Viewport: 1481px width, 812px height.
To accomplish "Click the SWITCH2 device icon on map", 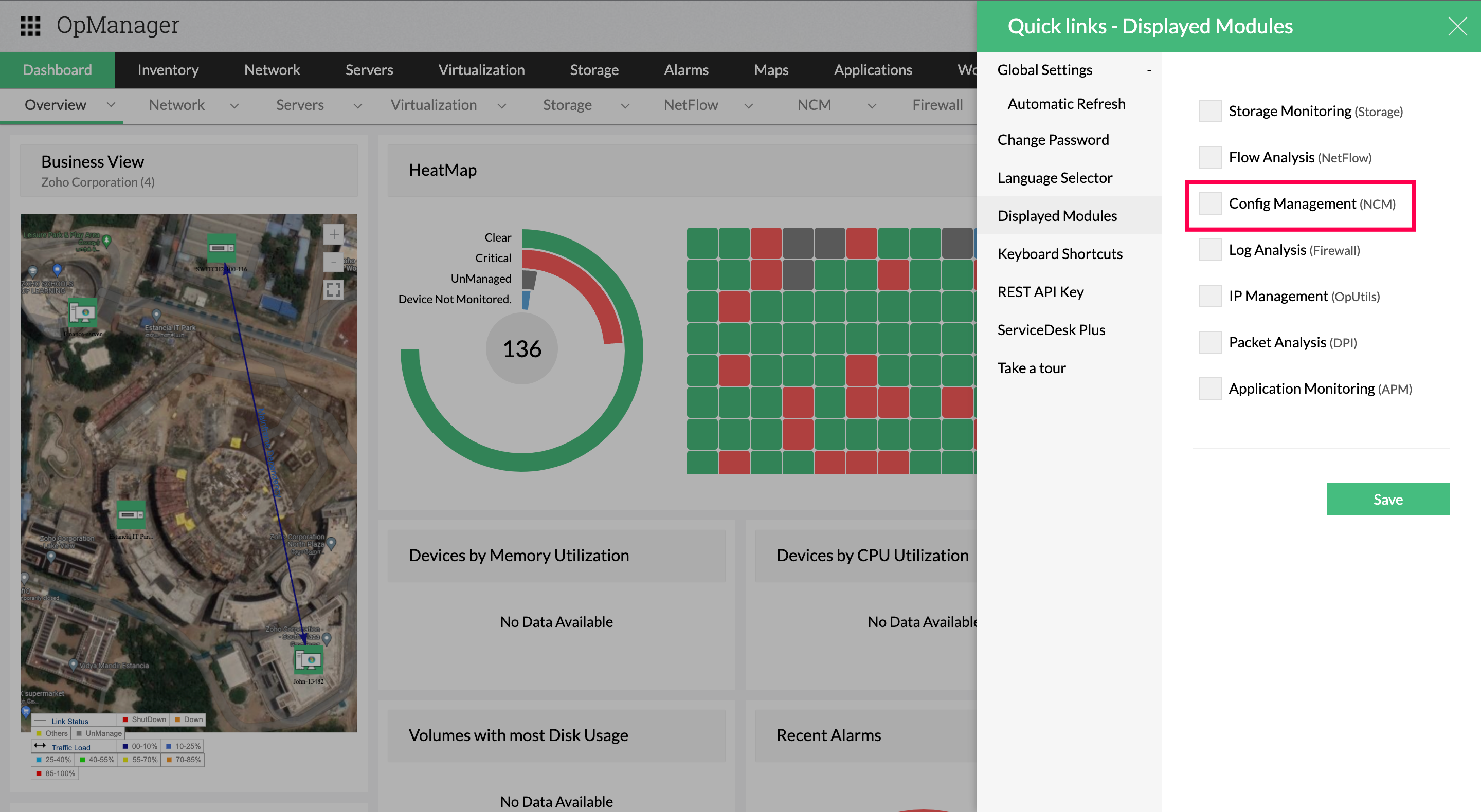I will (221, 248).
